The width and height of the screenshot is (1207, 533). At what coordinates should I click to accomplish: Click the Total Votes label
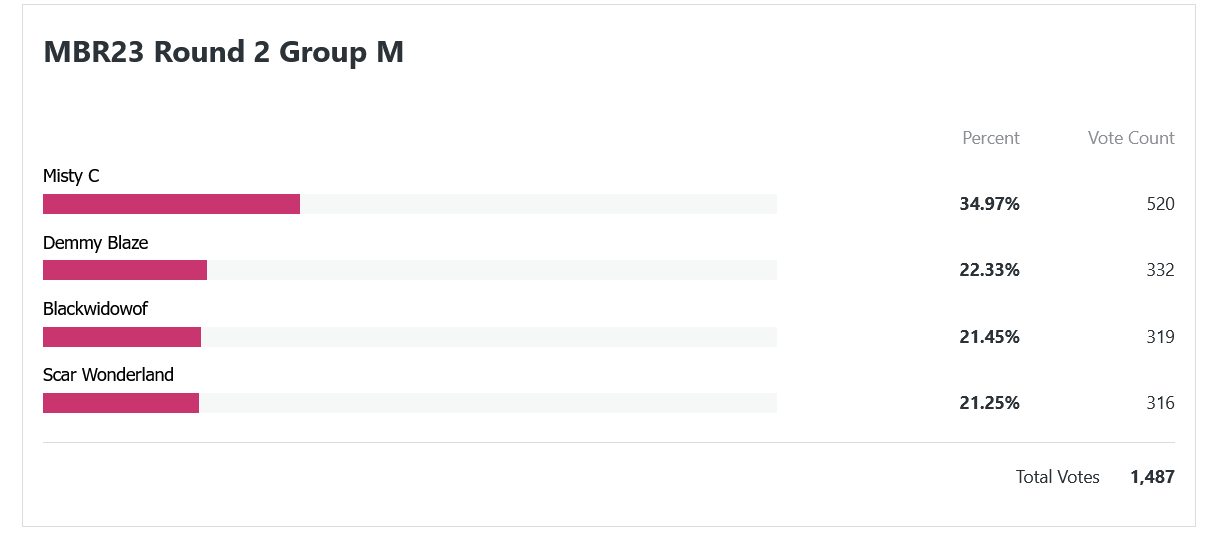click(1058, 477)
